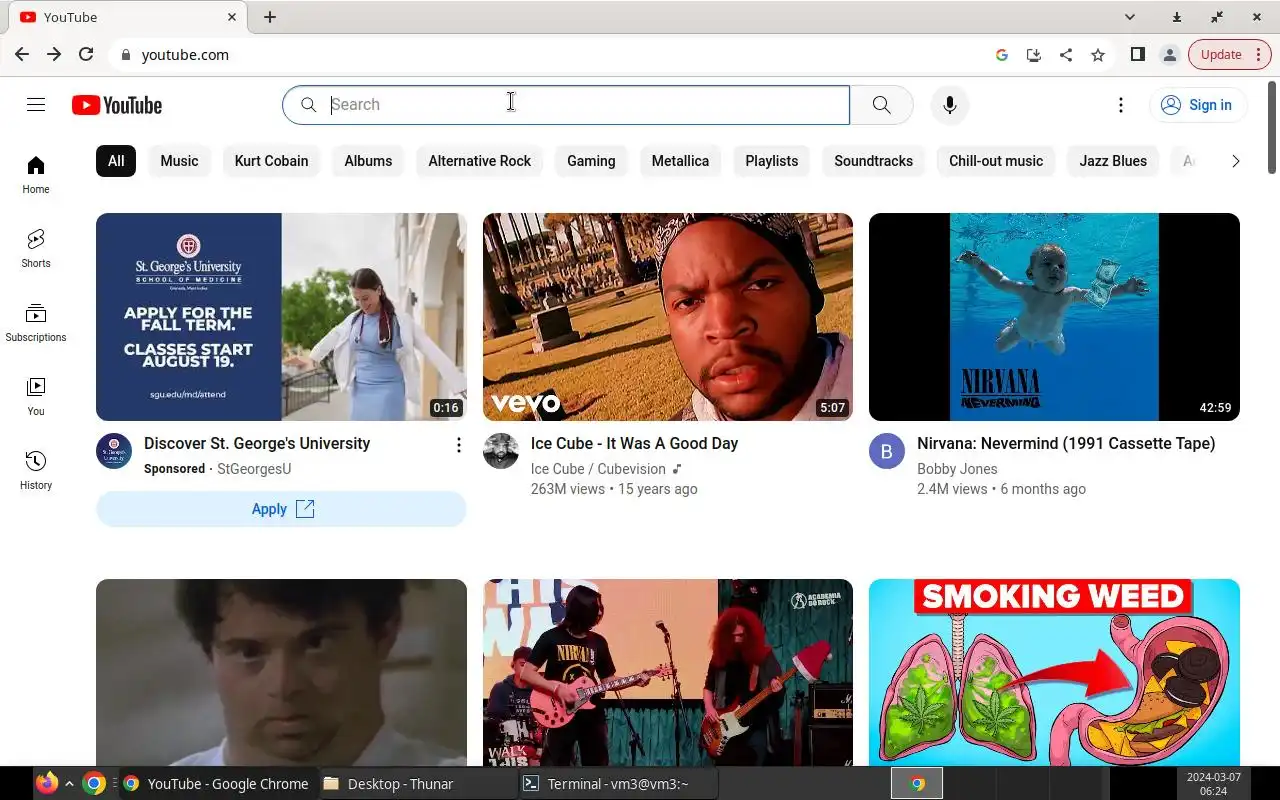Screen dimensions: 1280x800
Task: Click Chrome launcher icon in taskbar
Action: click(94, 784)
